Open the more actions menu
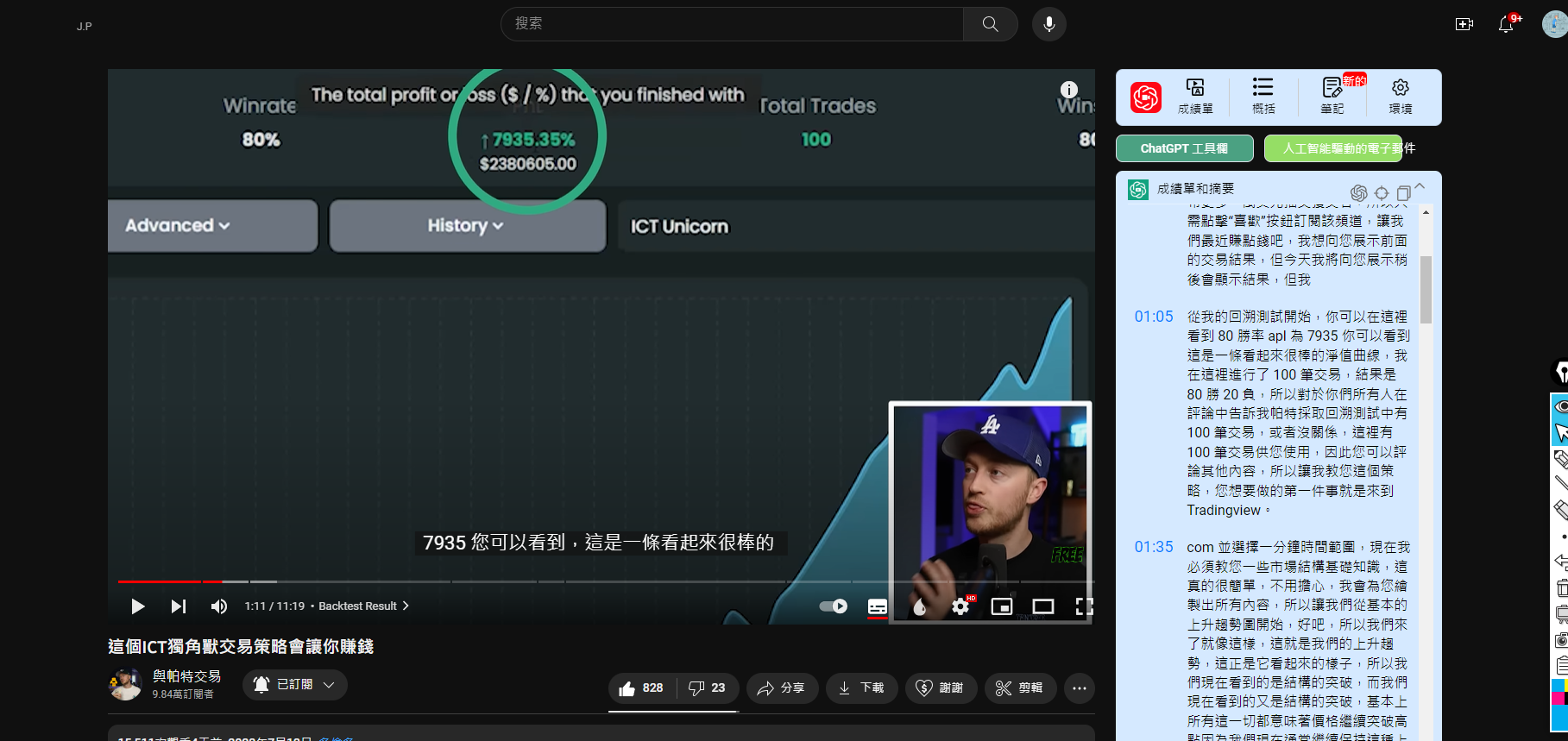The height and width of the screenshot is (741, 1568). [1080, 688]
